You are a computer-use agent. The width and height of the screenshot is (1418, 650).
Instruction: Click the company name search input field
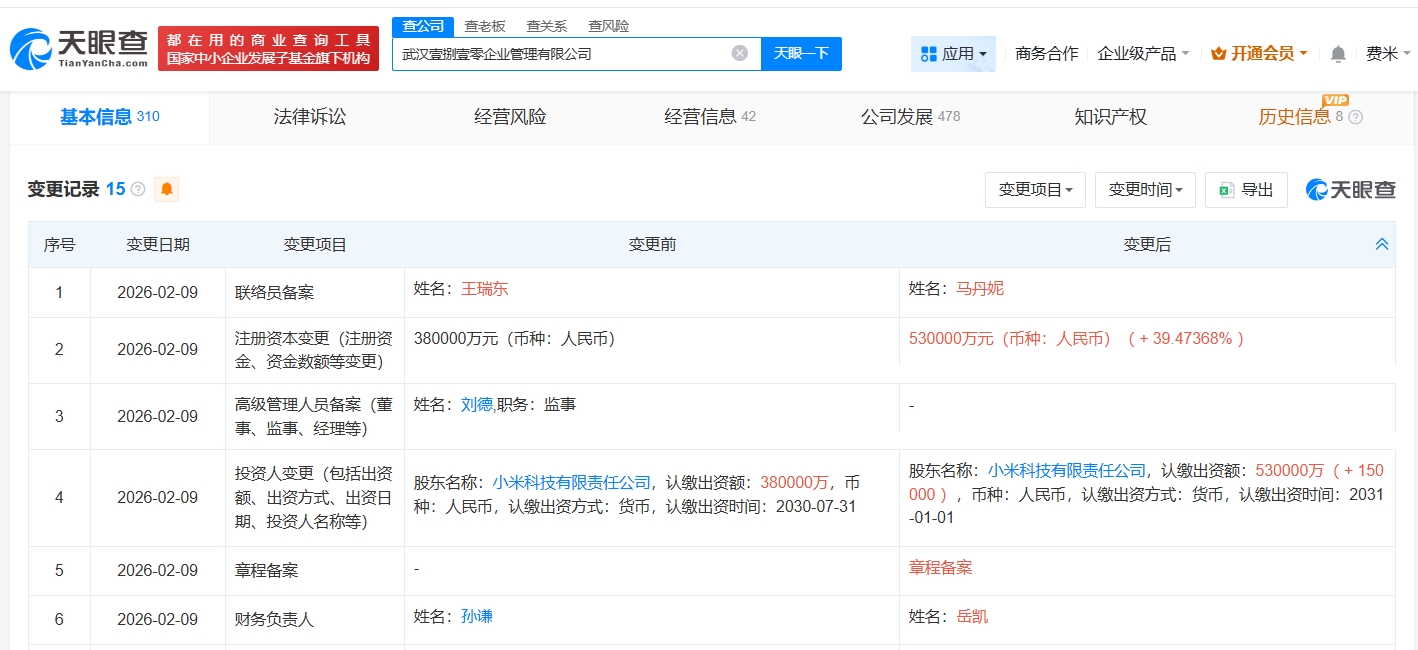click(x=560, y=54)
